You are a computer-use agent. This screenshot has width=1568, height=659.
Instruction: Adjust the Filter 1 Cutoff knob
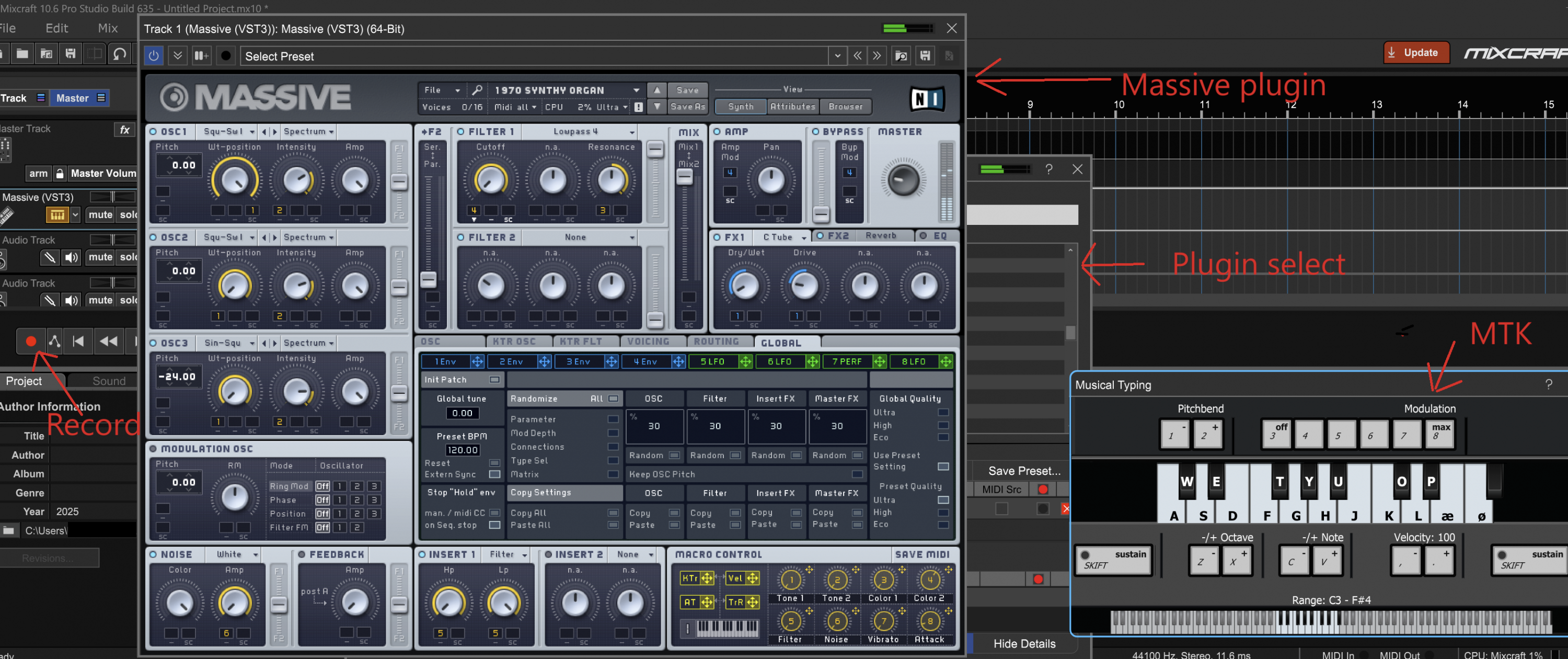pyautogui.click(x=490, y=180)
